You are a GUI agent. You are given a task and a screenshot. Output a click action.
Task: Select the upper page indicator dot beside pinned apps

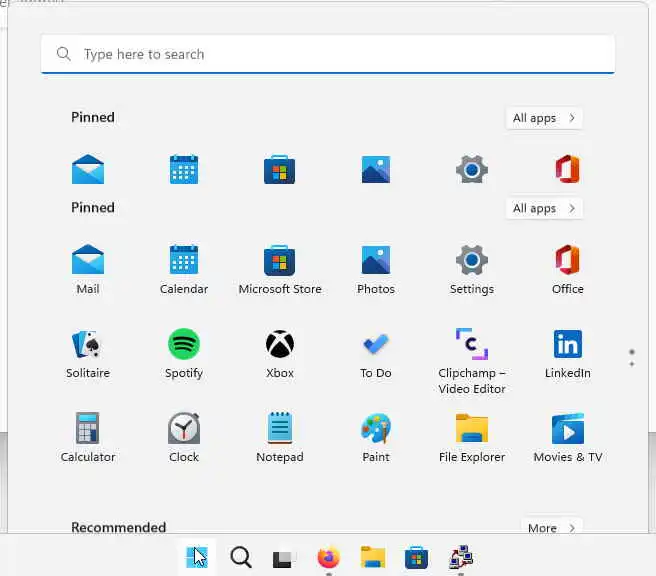[x=632, y=352]
